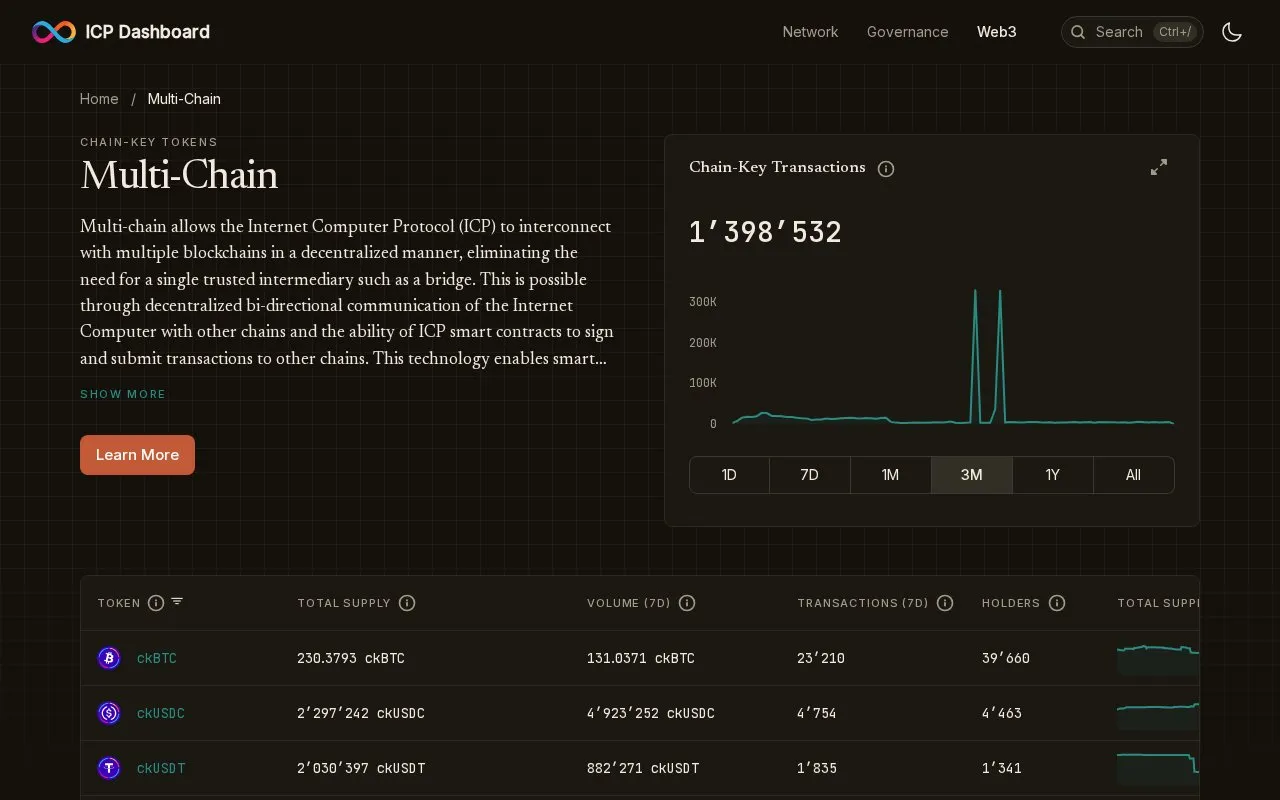Toggle the dark mode moon icon
1280x800 pixels.
click(x=1232, y=32)
